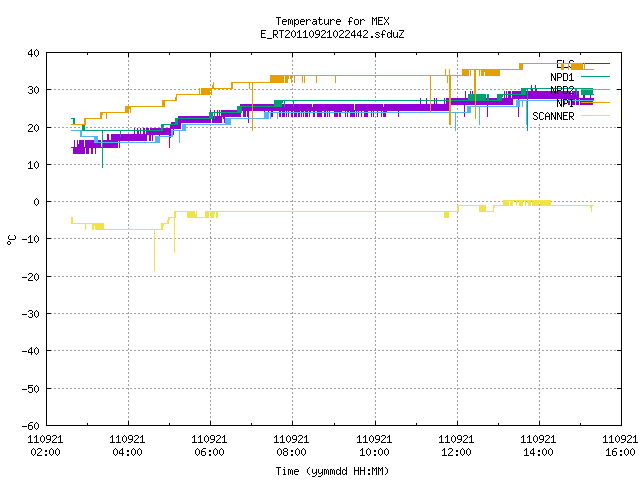The width and height of the screenshot is (640, 480).
Task: Click the 'ELS' legend label
Action: pyautogui.click(x=565, y=64)
